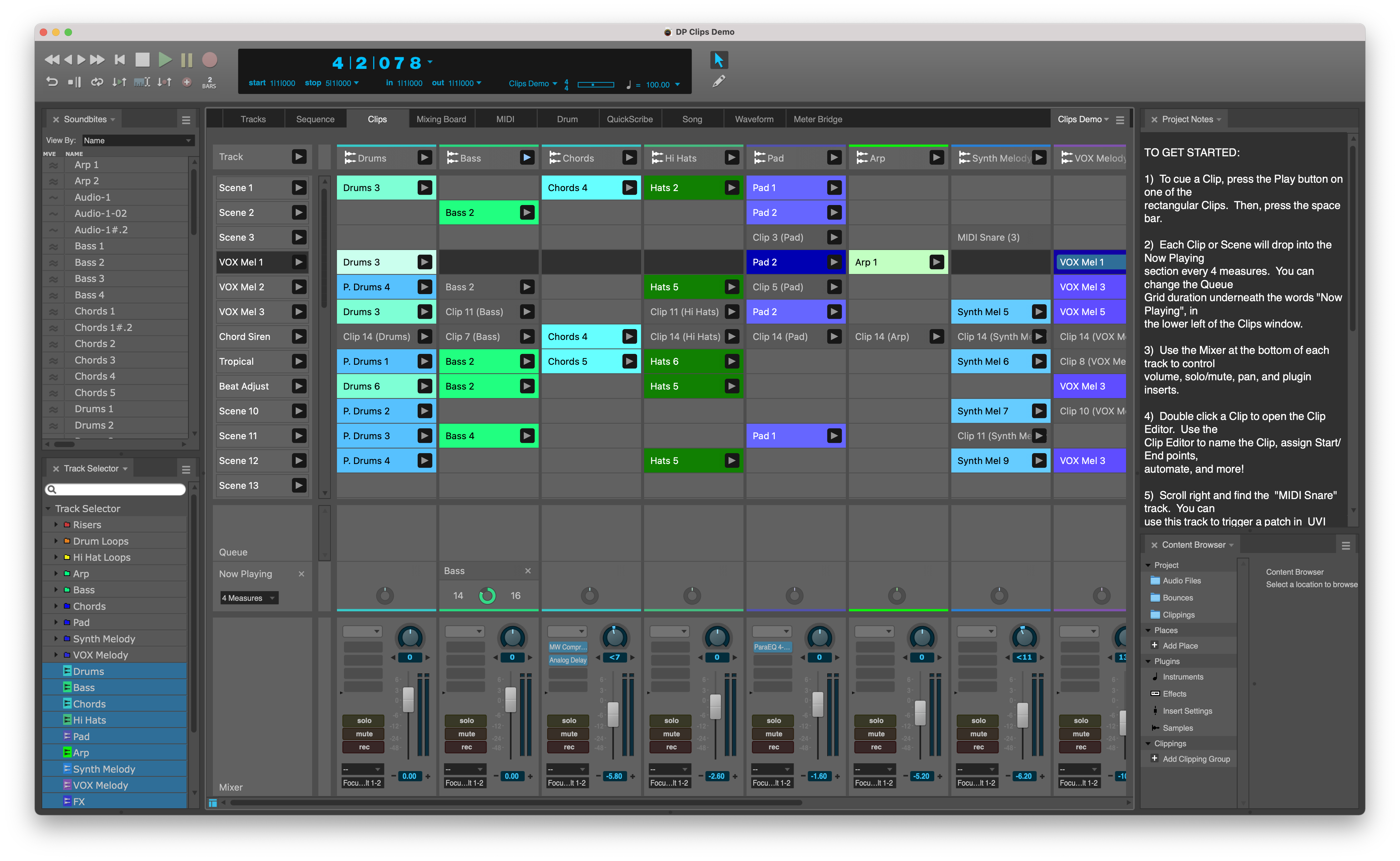The width and height of the screenshot is (1400, 861).
Task: Trigger Scene 1 play button
Action: pos(299,187)
